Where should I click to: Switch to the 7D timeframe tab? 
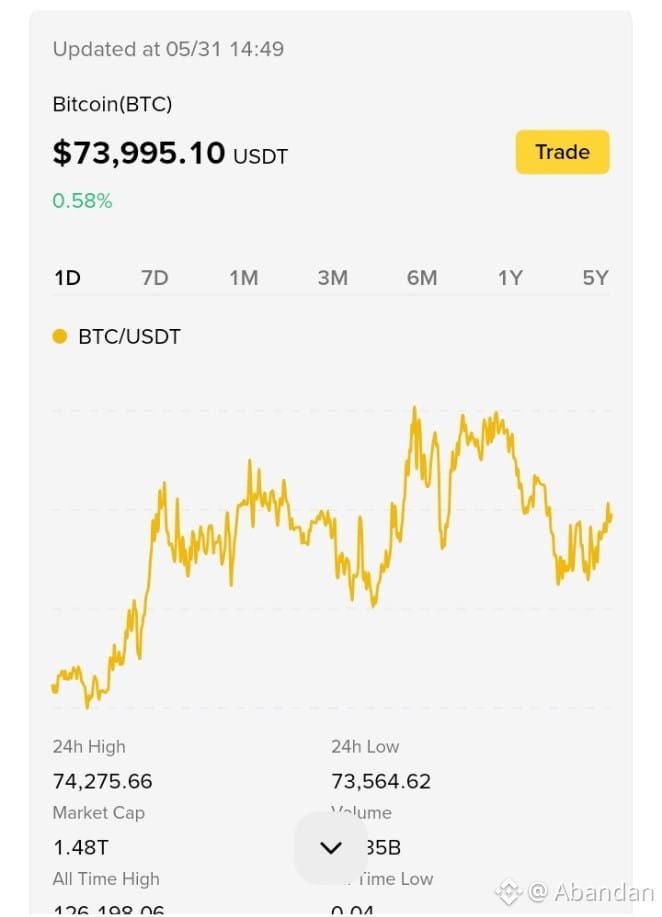pos(155,278)
